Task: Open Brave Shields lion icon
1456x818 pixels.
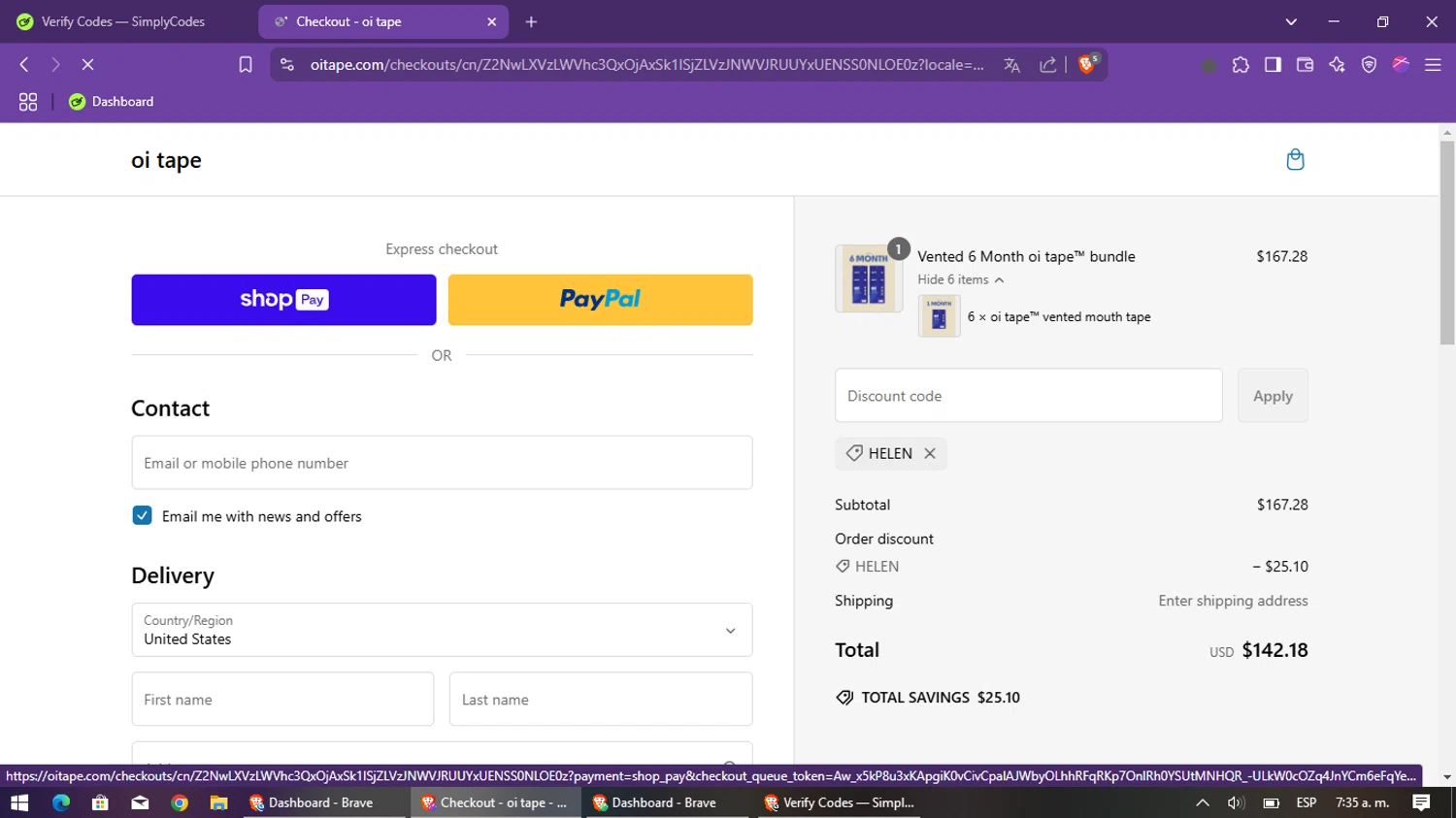Action: [x=1087, y=64]
